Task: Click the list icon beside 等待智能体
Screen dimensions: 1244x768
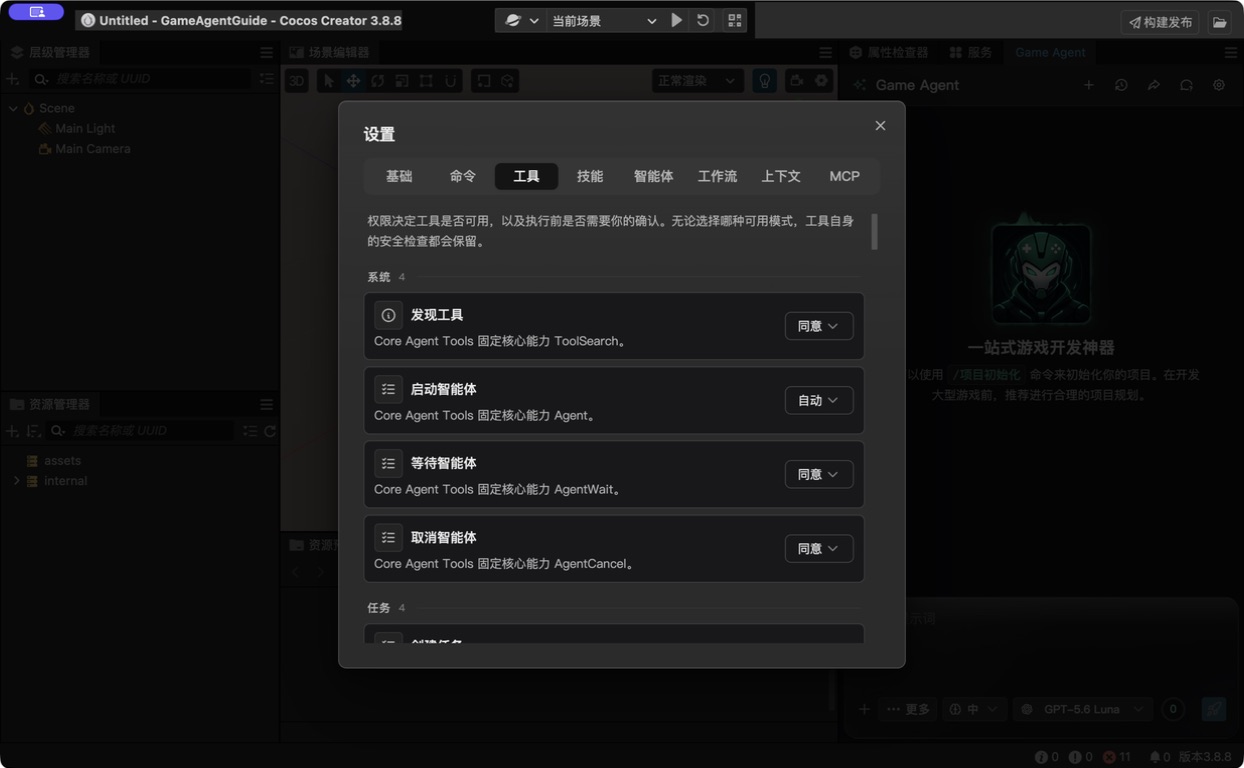Action: tap(388, 463)
